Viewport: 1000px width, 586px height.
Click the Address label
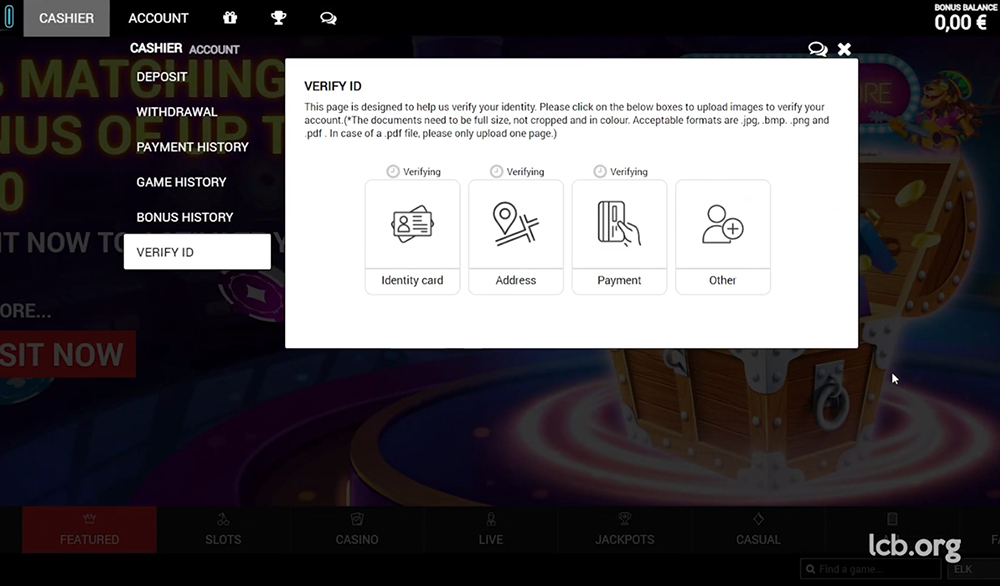click(x=516, y=280)
